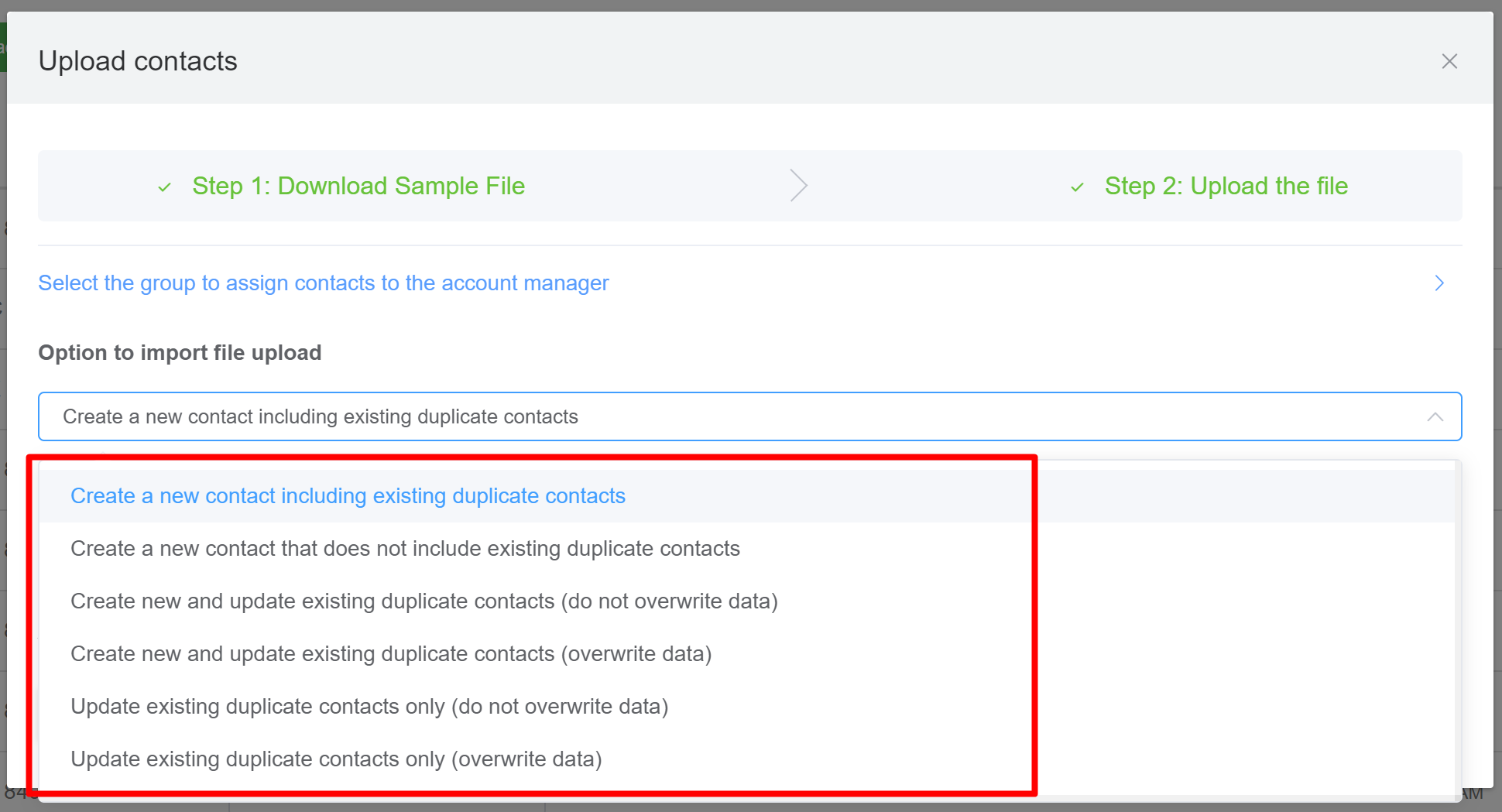
Task: Click the 'Option to import file upload' label
Action: click(180, 353)
